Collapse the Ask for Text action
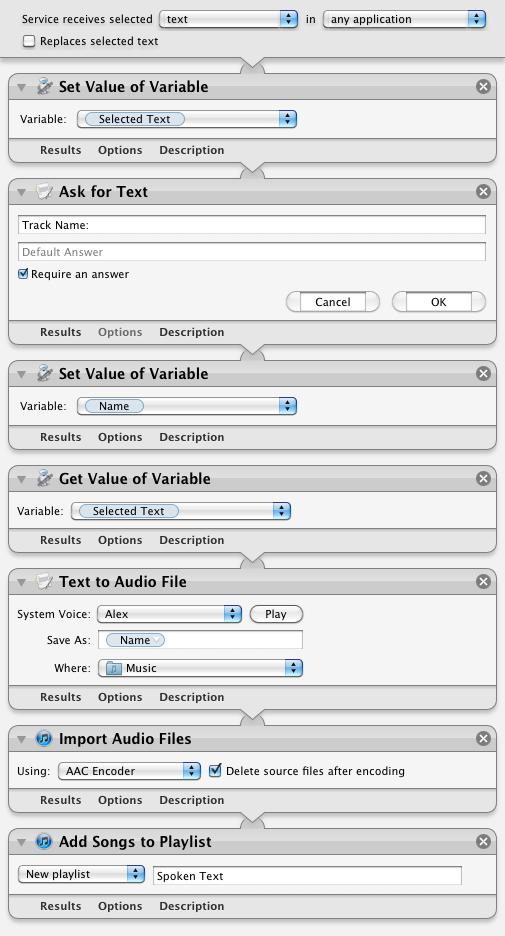The image size is (505, 936). point(21,192)
